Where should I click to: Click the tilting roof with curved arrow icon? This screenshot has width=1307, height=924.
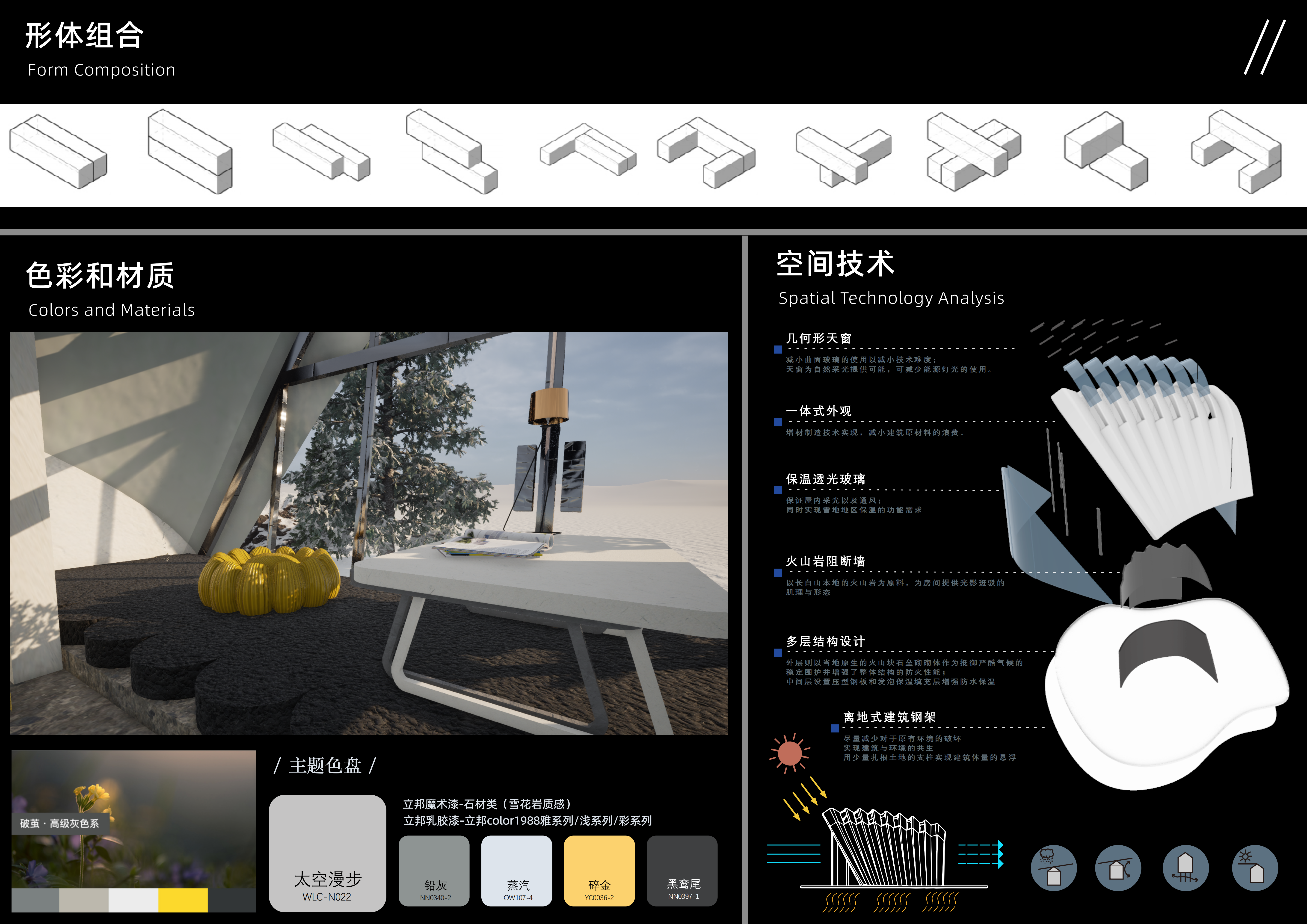[x=1118, y=868]
